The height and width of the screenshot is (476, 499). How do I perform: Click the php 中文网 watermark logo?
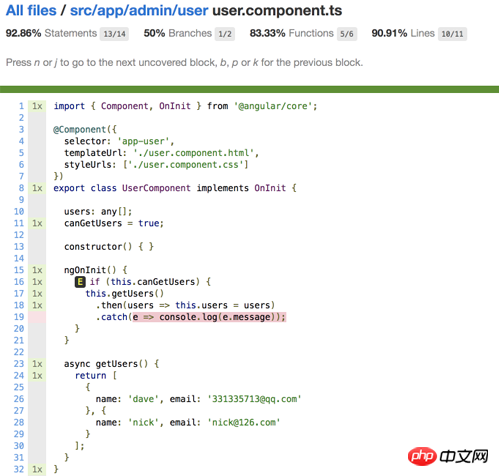click(x=448, y=456)
